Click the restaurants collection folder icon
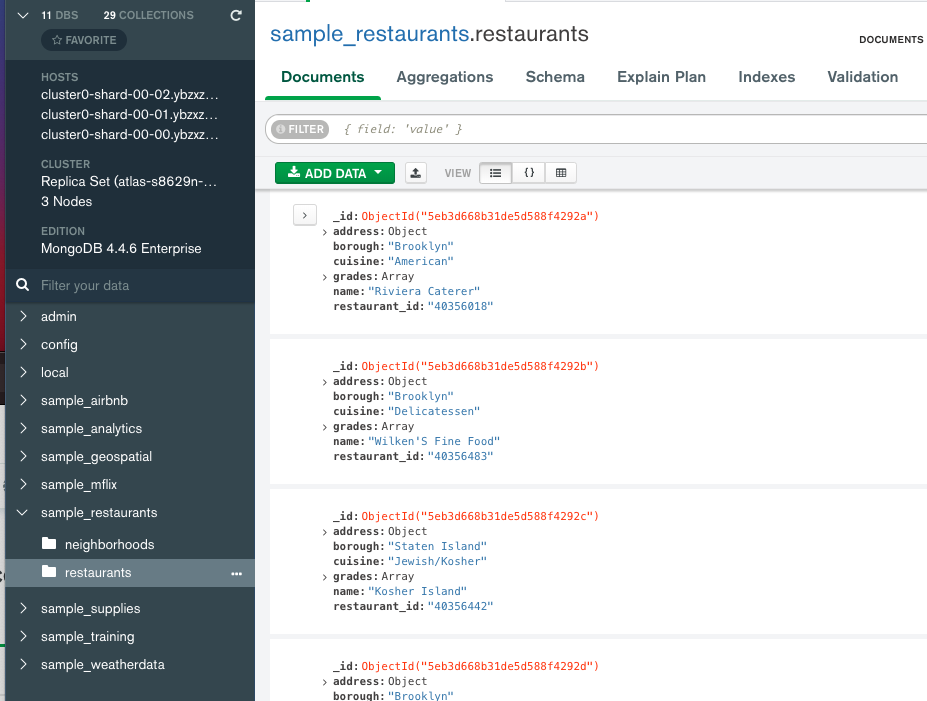The width and height of the screenshot is (927, 701). pyautogui.click(x=49, y=572)
